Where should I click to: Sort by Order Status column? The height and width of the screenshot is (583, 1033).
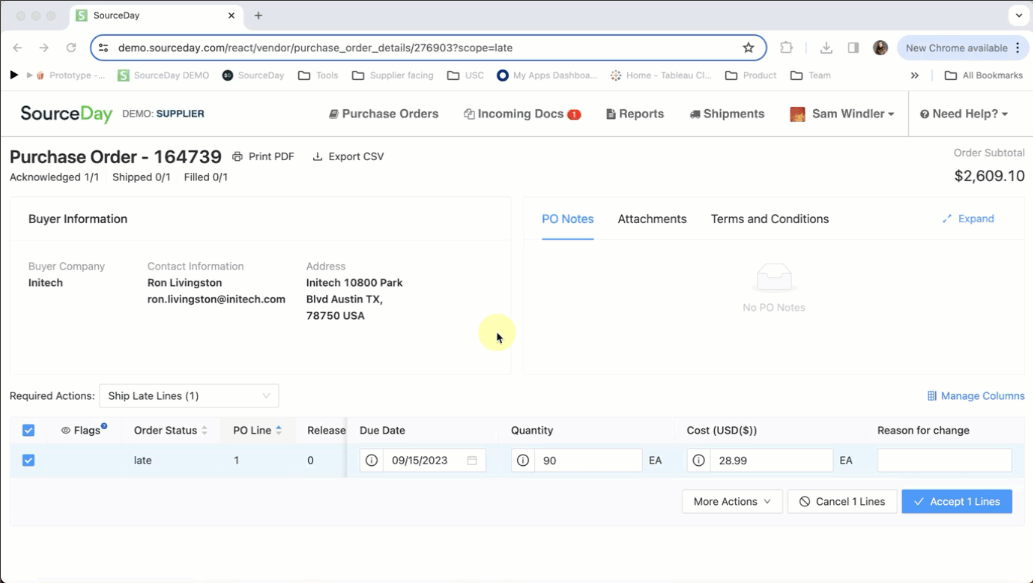point(171,430)
